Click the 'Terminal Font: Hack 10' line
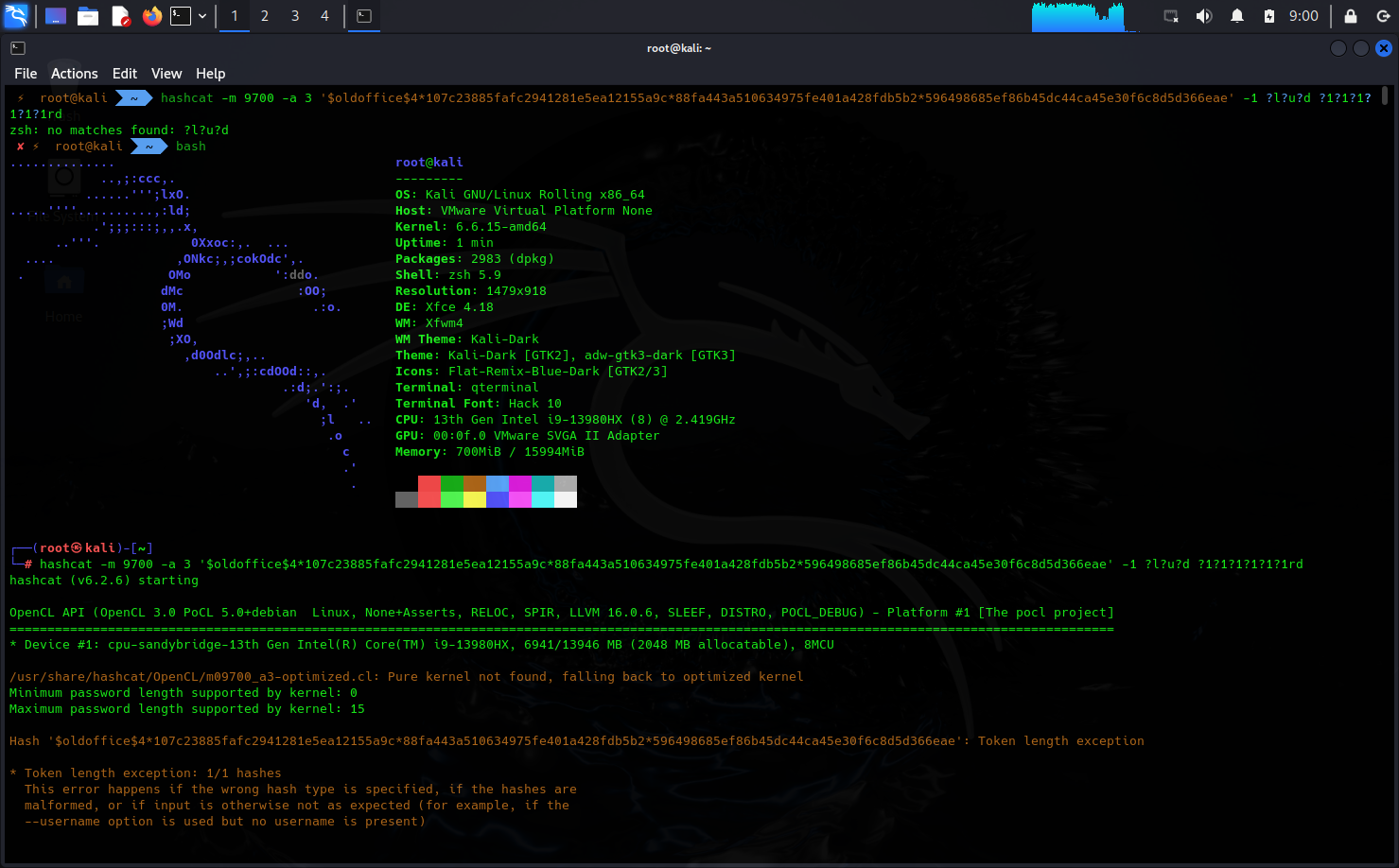This screenshot has height=868, width=1399. coord(479,404)
